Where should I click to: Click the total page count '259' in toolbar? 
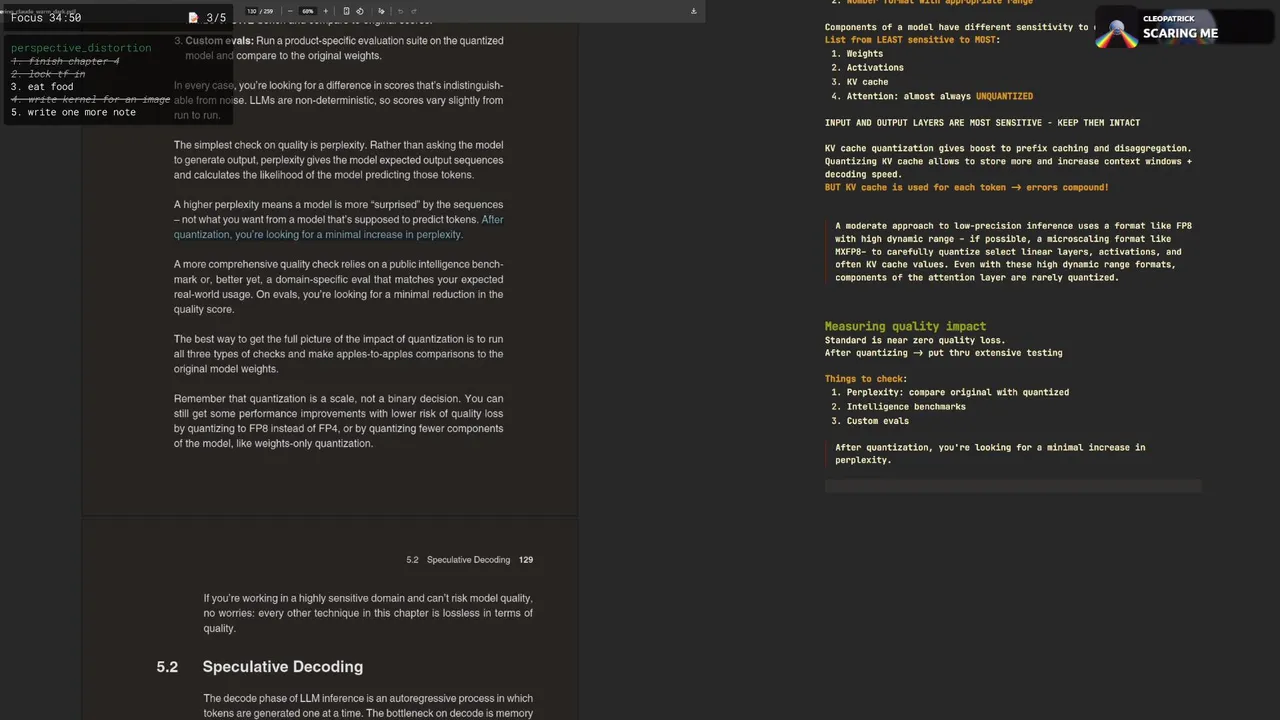[x=270, y=11]
